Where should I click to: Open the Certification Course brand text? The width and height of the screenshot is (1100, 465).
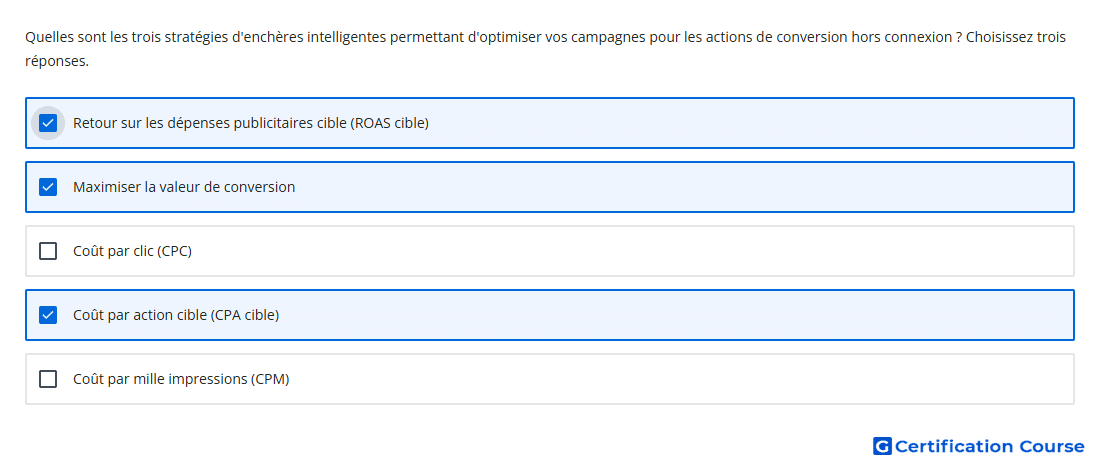pyautogui.click(x=990, y=446)
